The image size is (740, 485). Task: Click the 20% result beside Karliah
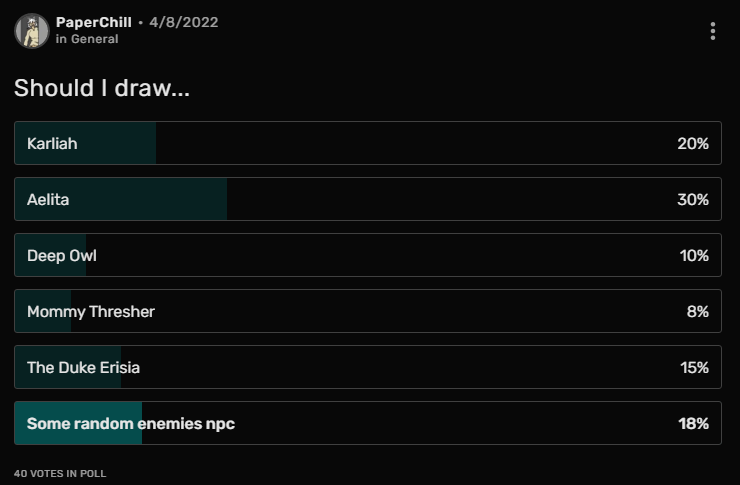692,143
